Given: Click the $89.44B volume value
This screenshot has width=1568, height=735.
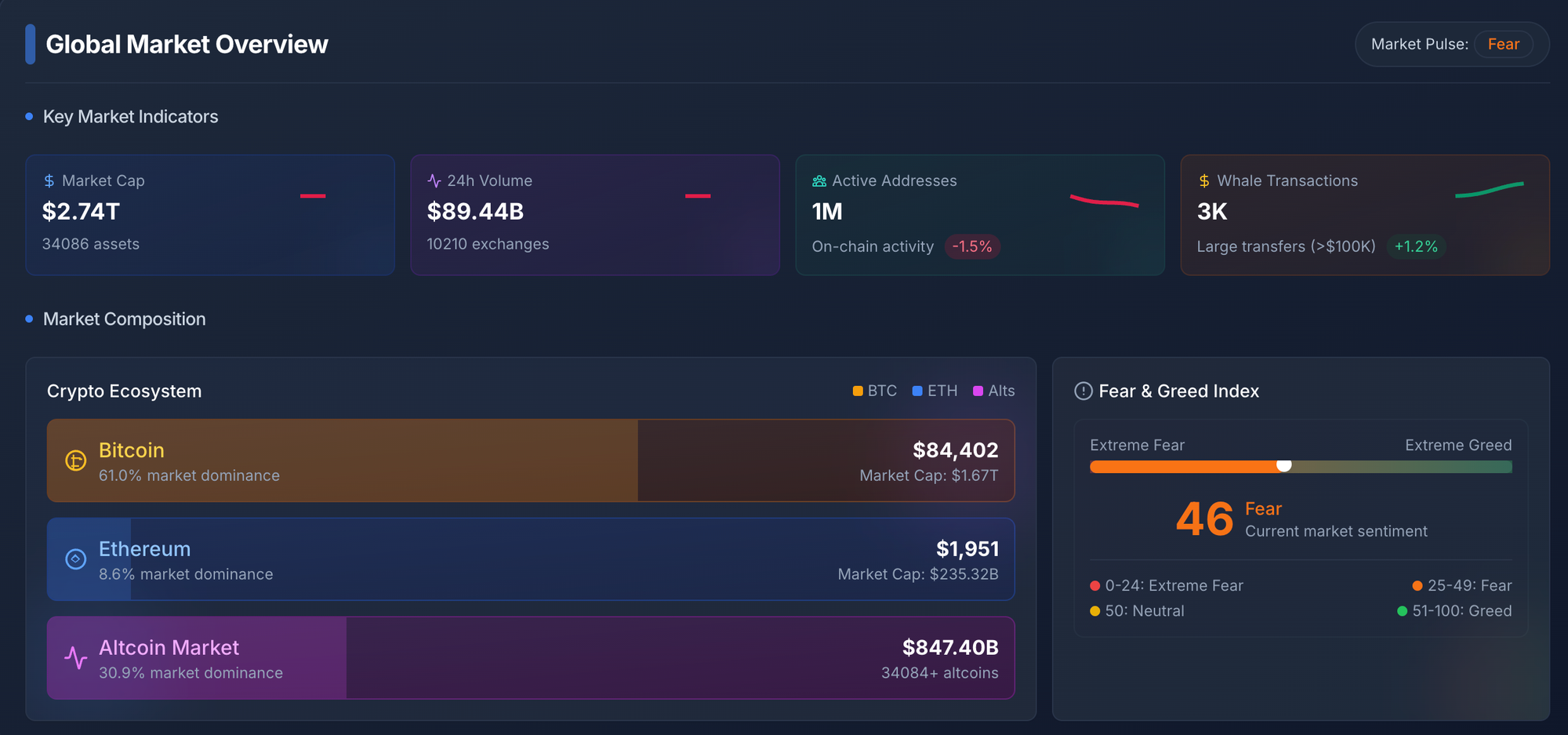Looking at the screenshot, I should pyautogui.click(x=475, y=212).
